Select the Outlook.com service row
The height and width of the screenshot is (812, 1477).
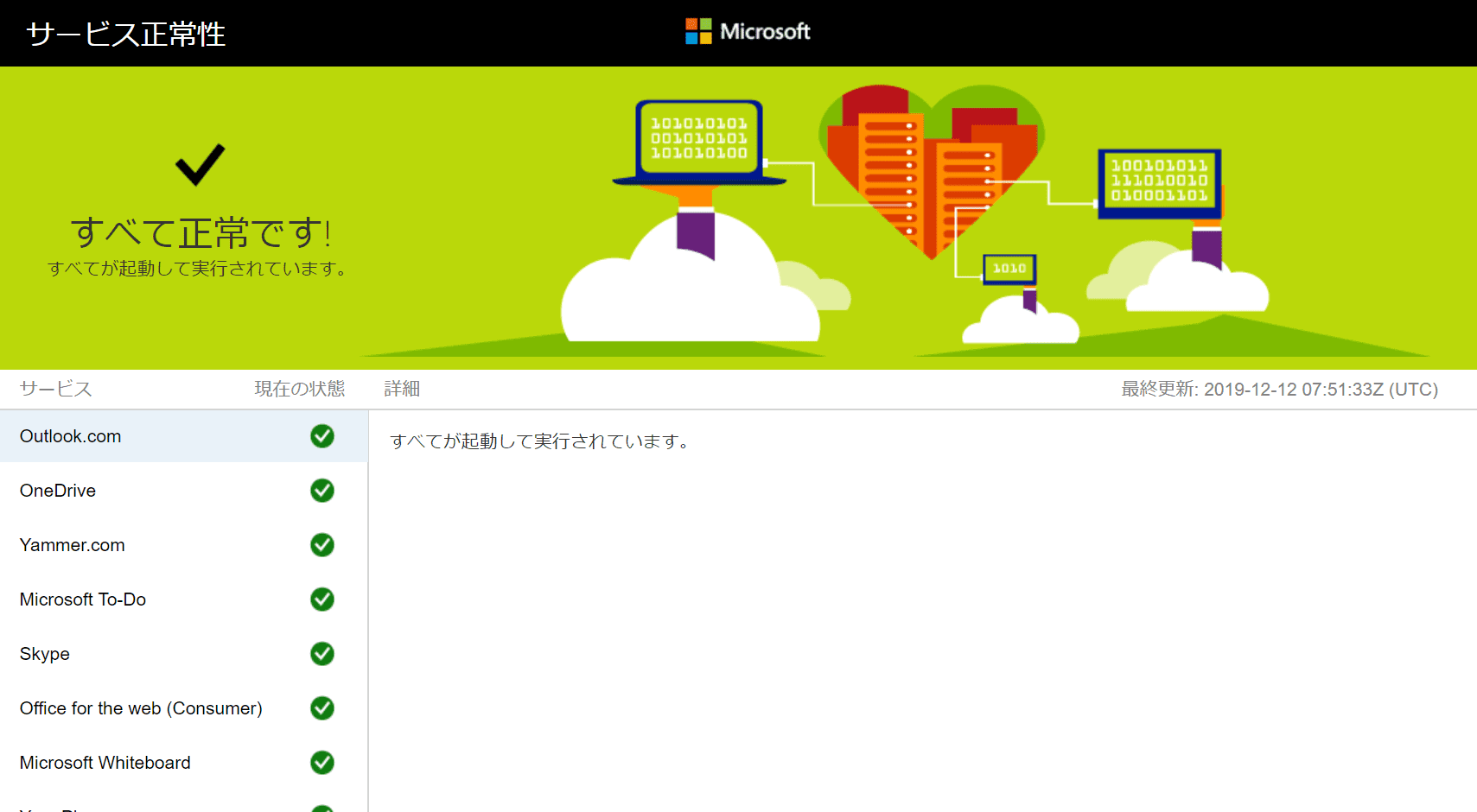click(x=184, y=436)
